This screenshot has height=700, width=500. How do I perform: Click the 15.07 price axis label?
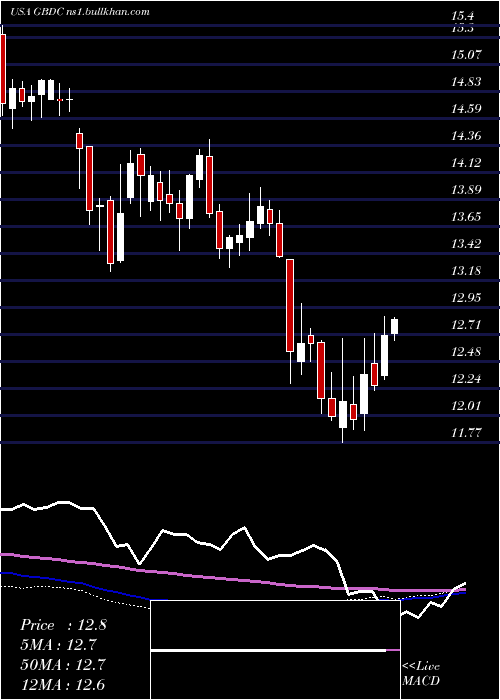[x=467, y=55]
